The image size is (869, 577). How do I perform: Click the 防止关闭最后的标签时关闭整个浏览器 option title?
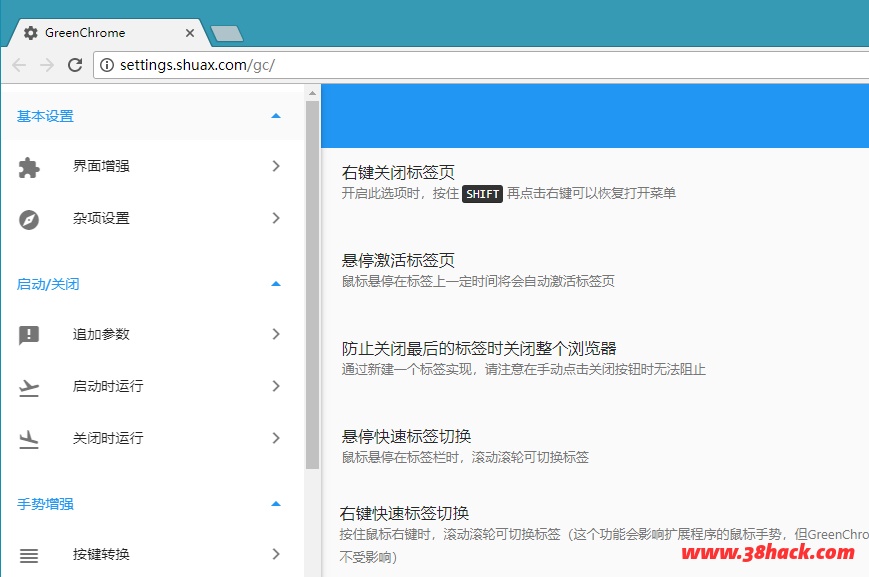(x=479, y=349)
